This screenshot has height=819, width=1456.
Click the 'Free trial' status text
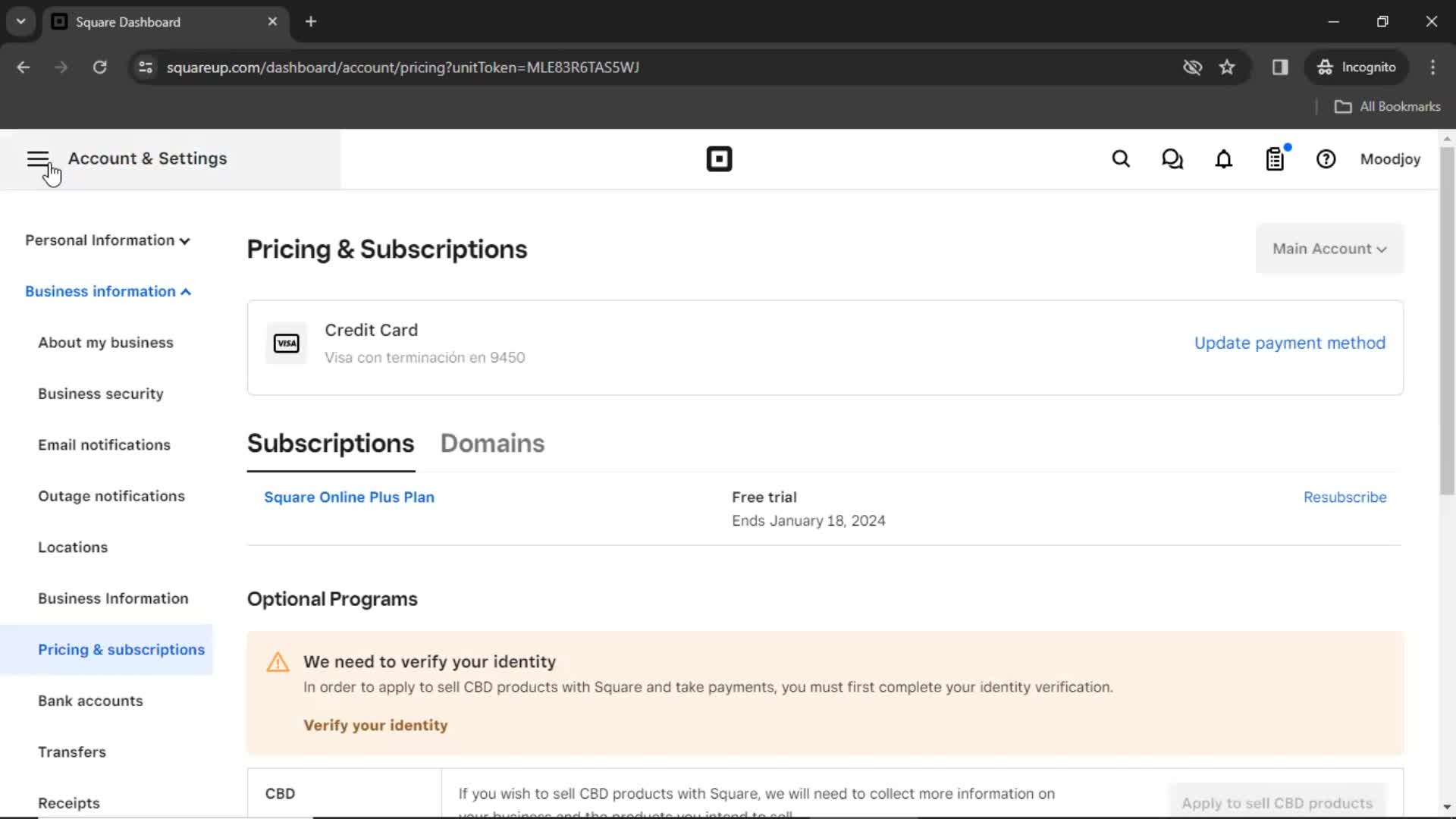764,497
